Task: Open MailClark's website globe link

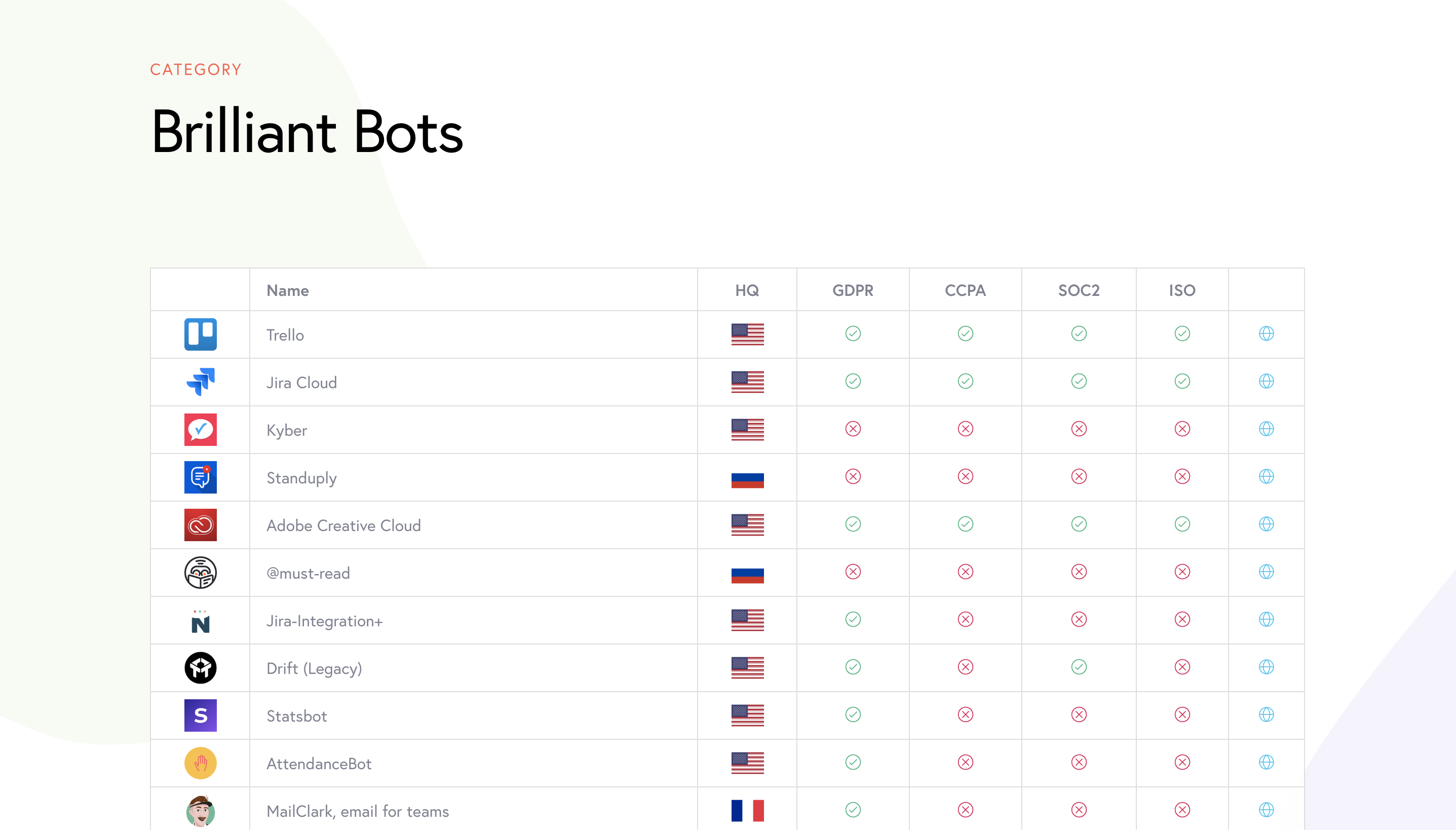Action: [x=1266, y=809]
